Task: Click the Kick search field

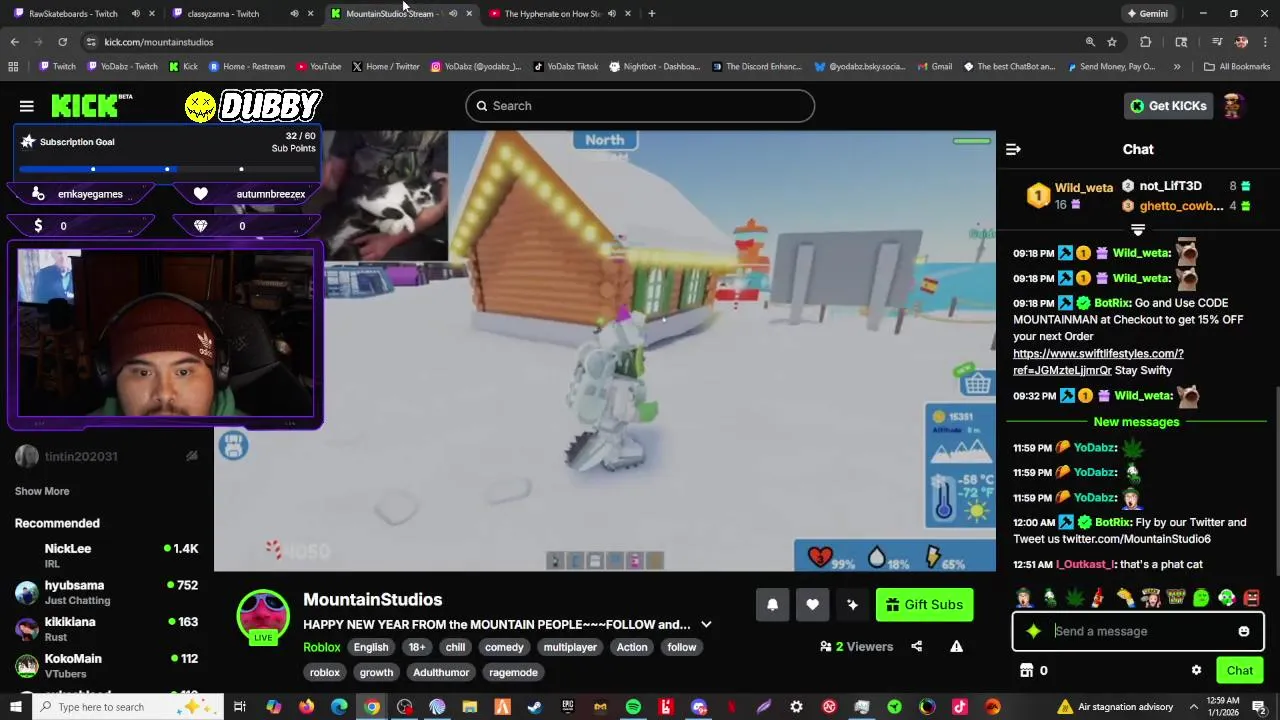Action: [x=640, y=106]
